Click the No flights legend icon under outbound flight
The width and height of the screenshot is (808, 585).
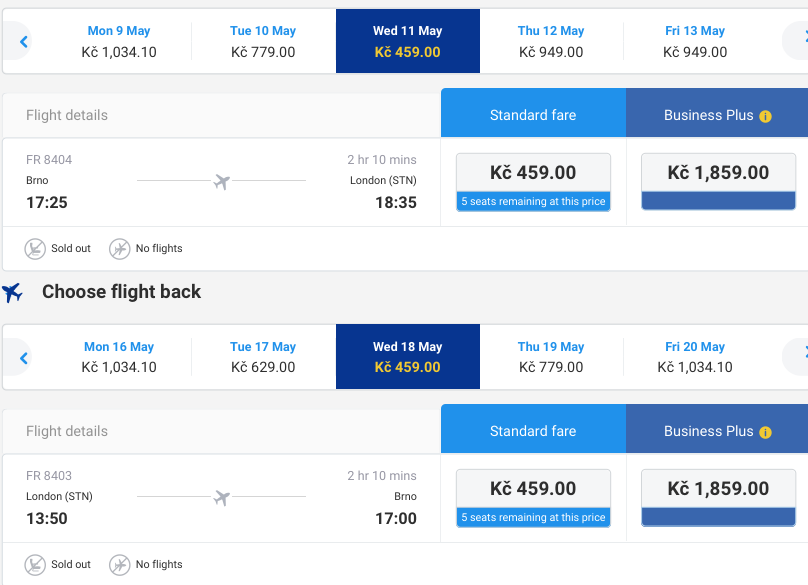(x=120, y=249)
